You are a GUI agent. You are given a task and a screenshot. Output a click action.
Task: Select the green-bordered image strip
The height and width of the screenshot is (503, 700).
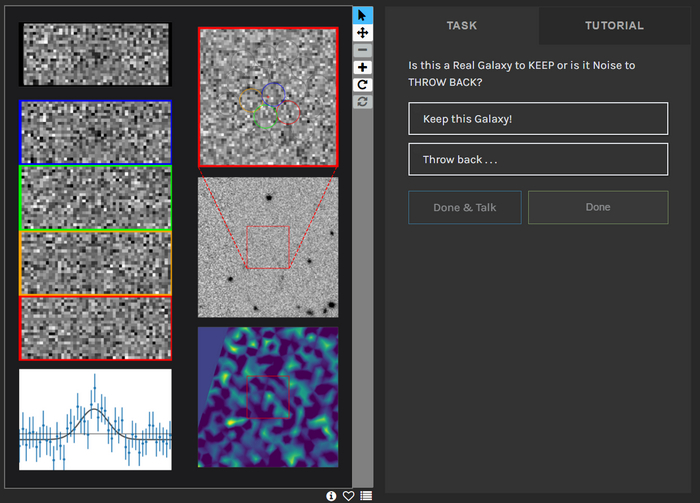(95, 198)
